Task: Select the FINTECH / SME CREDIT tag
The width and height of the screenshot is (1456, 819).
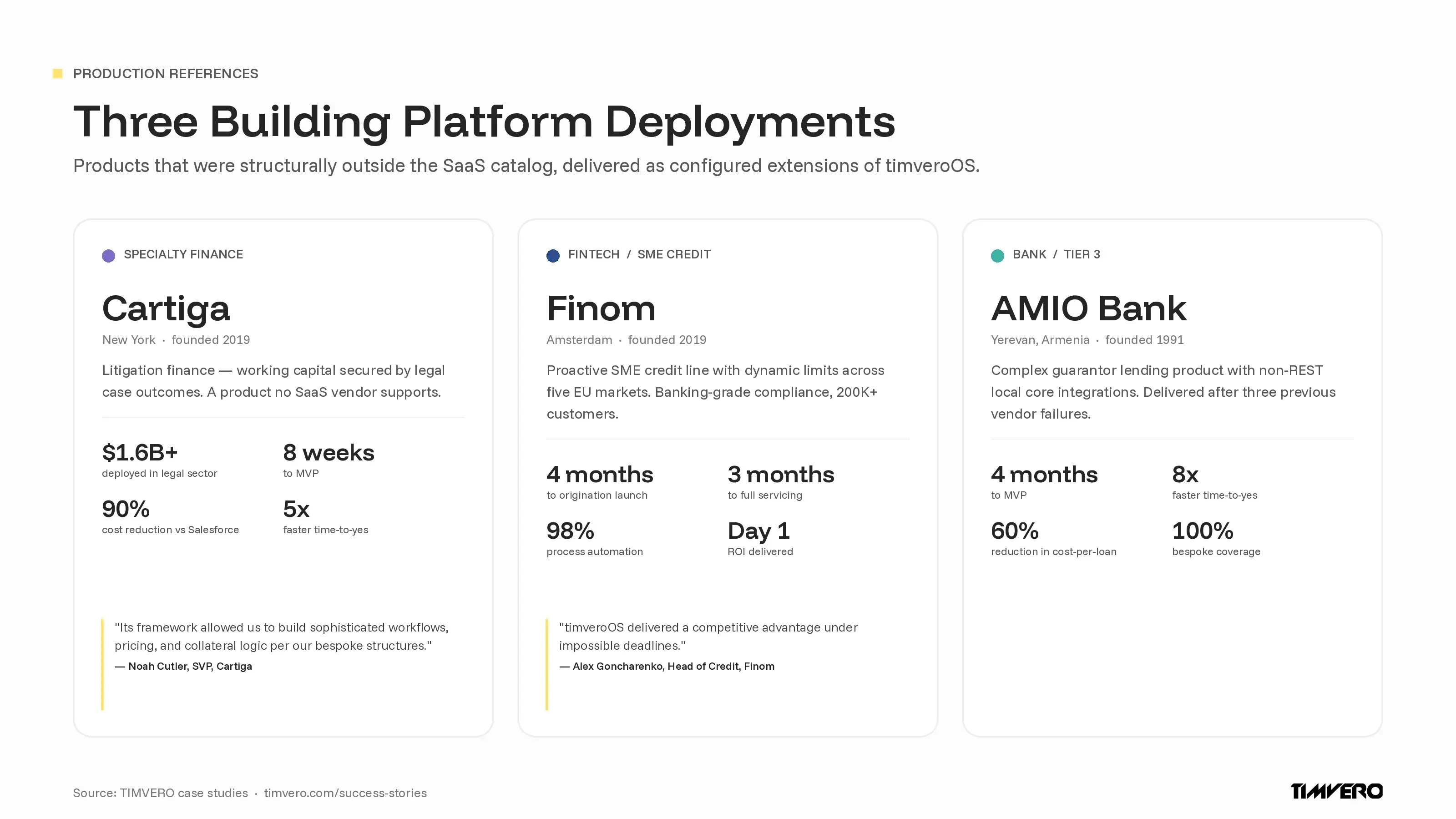Action: [x=639, y=254]
